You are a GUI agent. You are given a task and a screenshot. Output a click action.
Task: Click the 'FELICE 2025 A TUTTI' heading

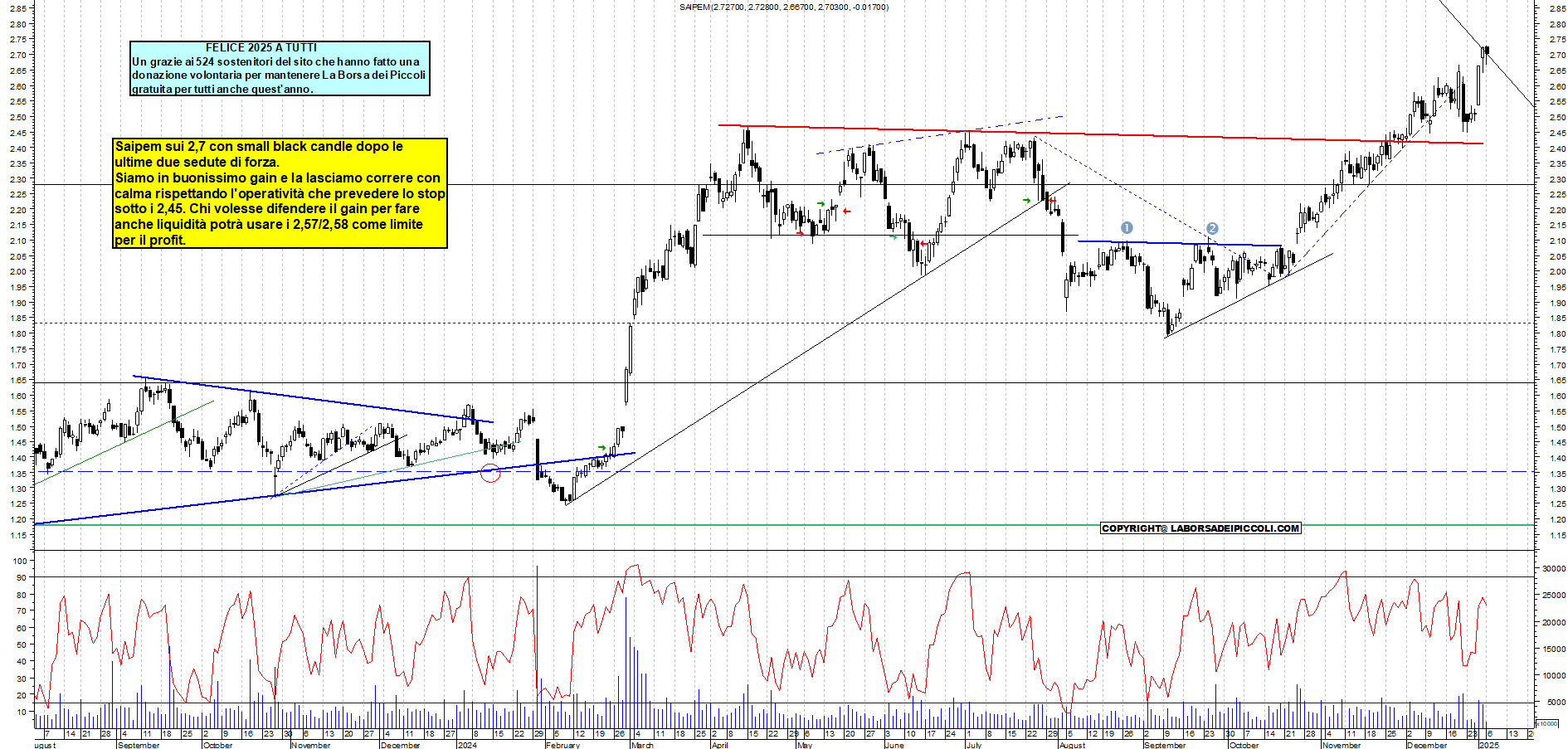click(x=261, y=48)
